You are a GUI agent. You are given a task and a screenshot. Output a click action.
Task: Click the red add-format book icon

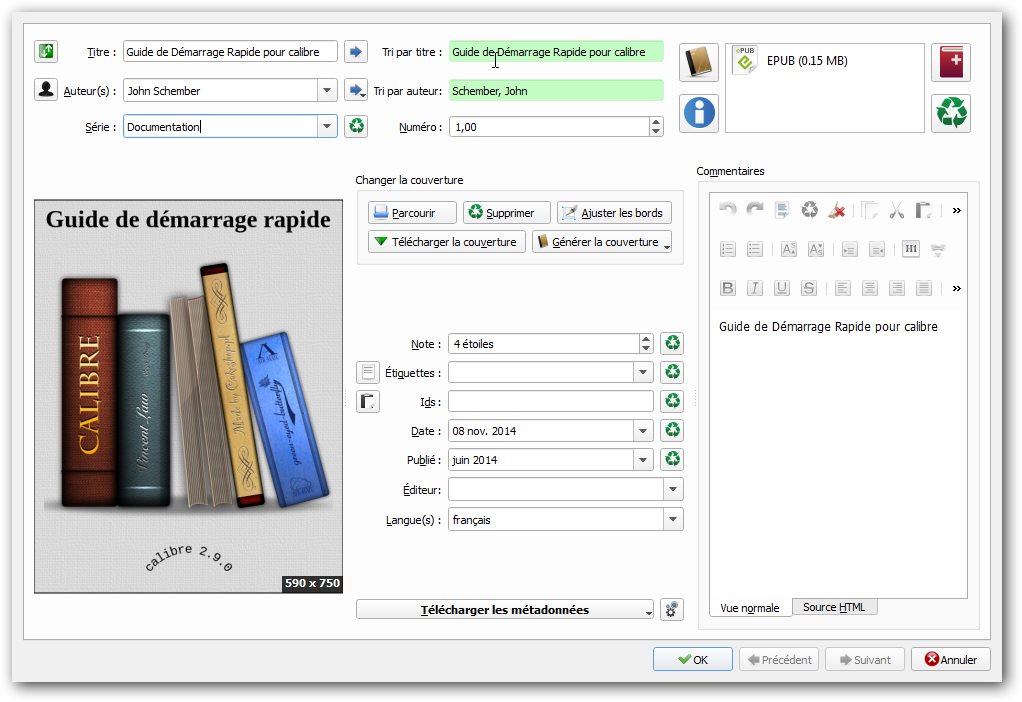[950, 62]
